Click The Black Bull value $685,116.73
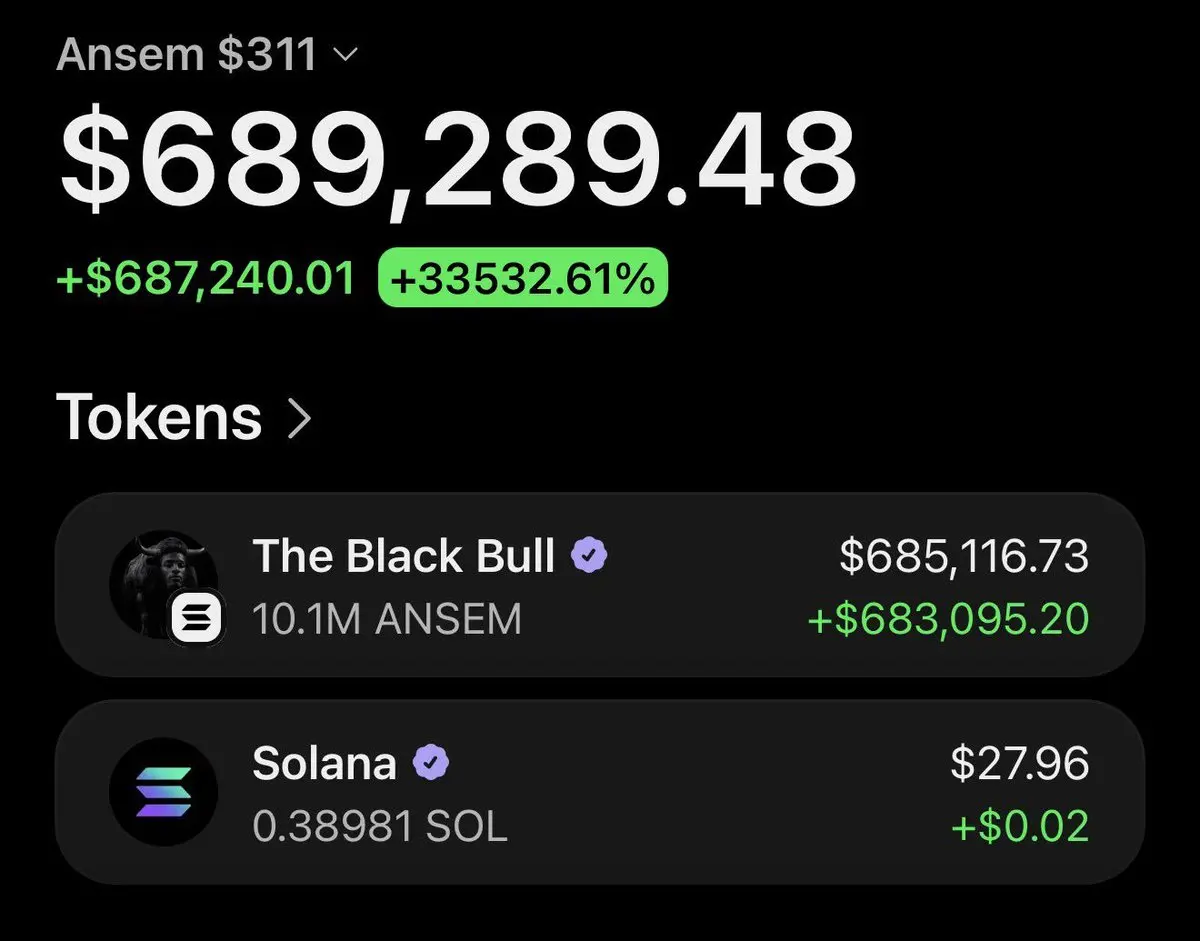The height and width of the screenshot is (941, 1200). 964,556
